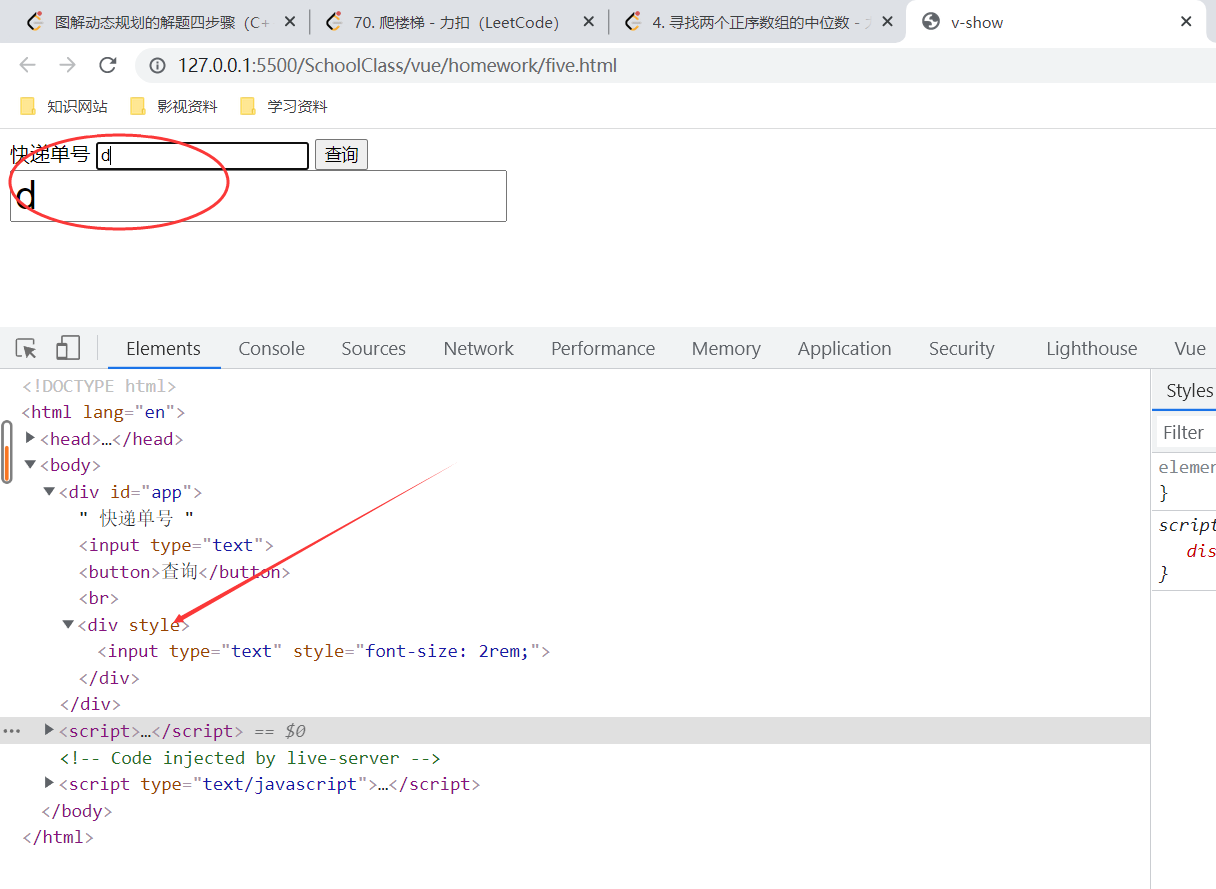
Task: Switch to the 4. 寻找两个正序数组的中位数 tab
Action: click(x=756, y=22)
